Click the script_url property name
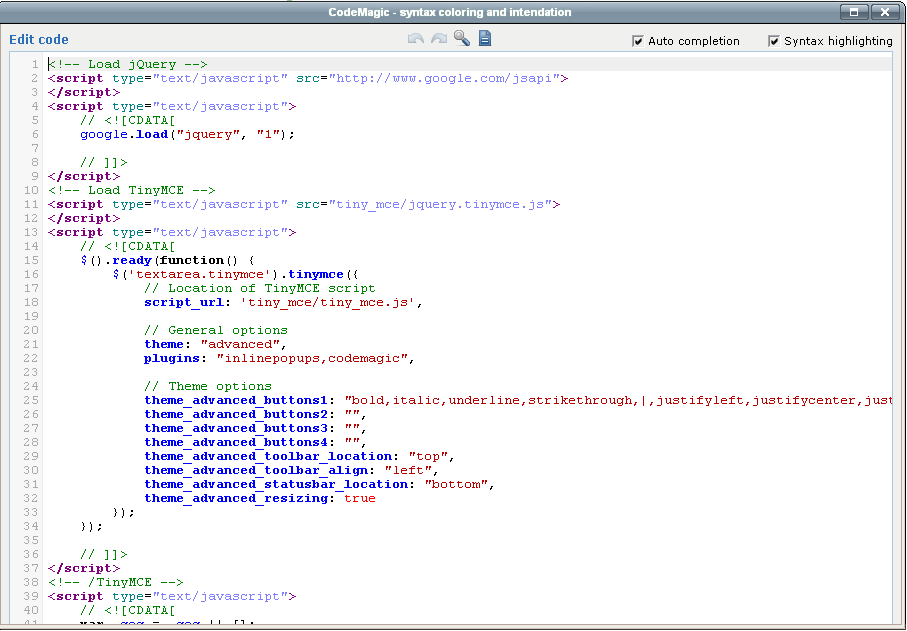The height and width of the screenshot is (631, 907). [184, 302]
